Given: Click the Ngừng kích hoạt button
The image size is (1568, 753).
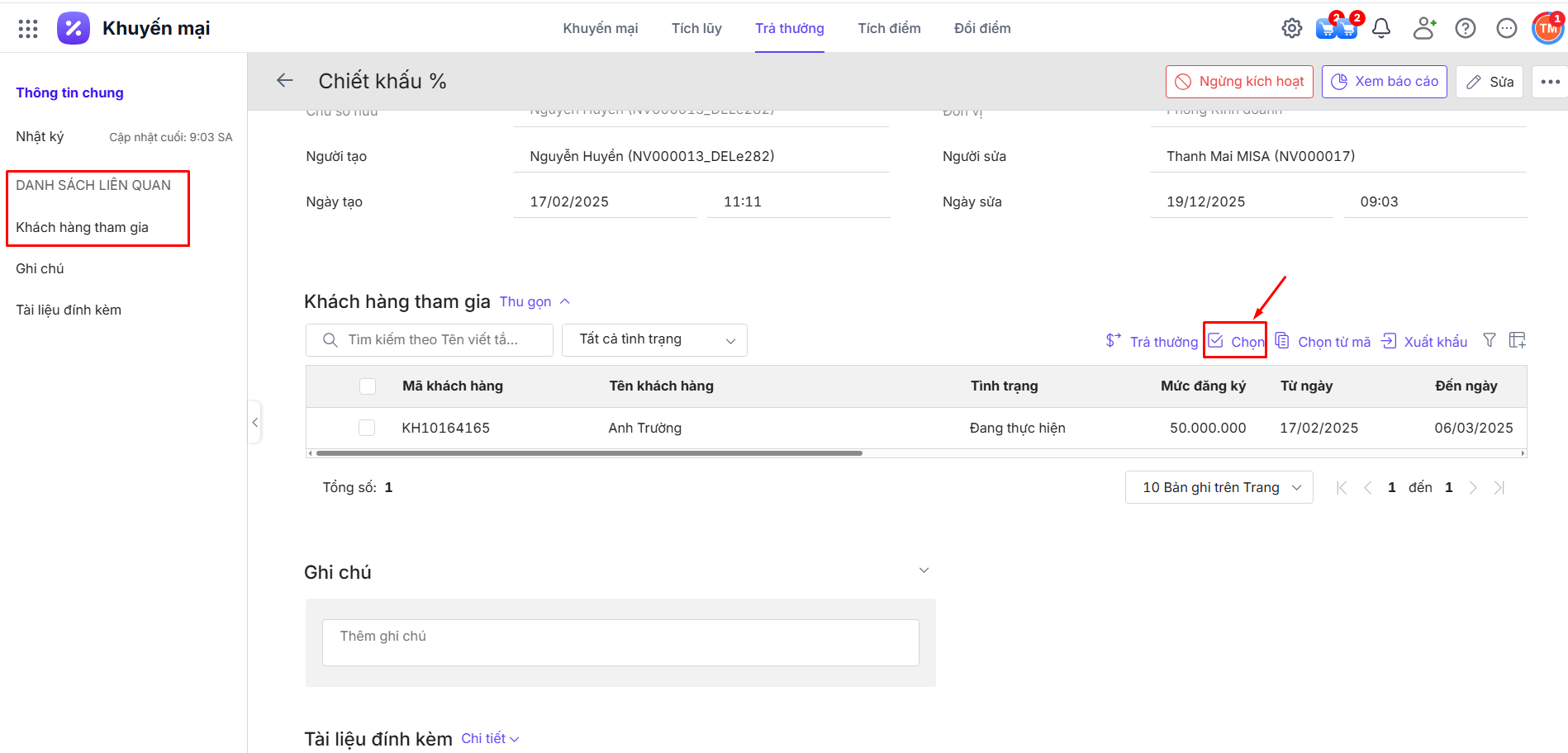Looking at the screenshot, I should (1239, 82).
